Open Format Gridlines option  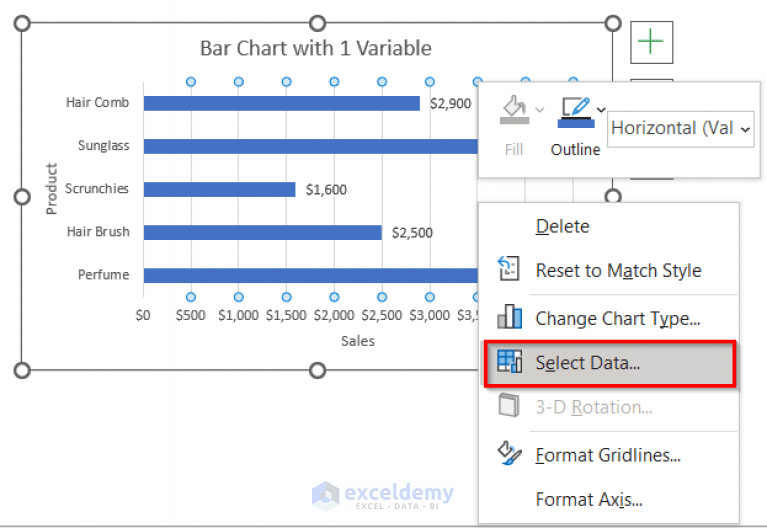click(x=608, y=456)
